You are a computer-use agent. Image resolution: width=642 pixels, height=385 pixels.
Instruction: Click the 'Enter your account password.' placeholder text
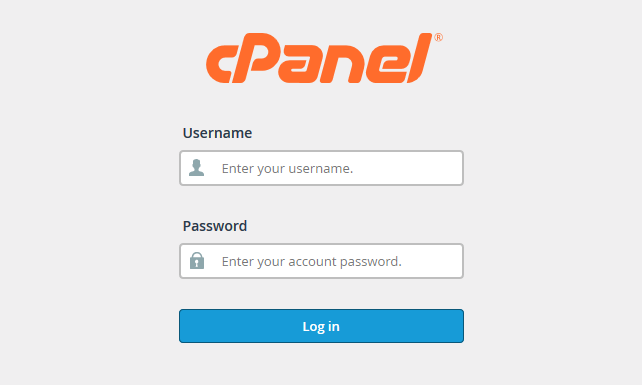pyautogui.click(x=312, y=261)
